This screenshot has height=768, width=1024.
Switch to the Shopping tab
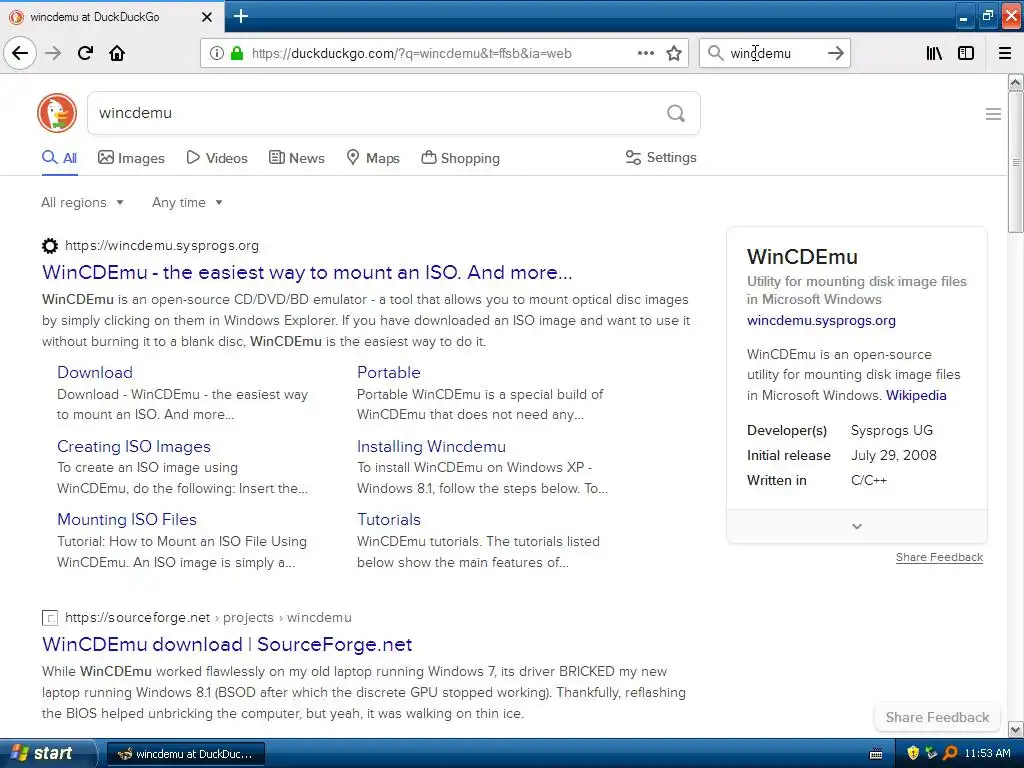(x=460, y=158)
